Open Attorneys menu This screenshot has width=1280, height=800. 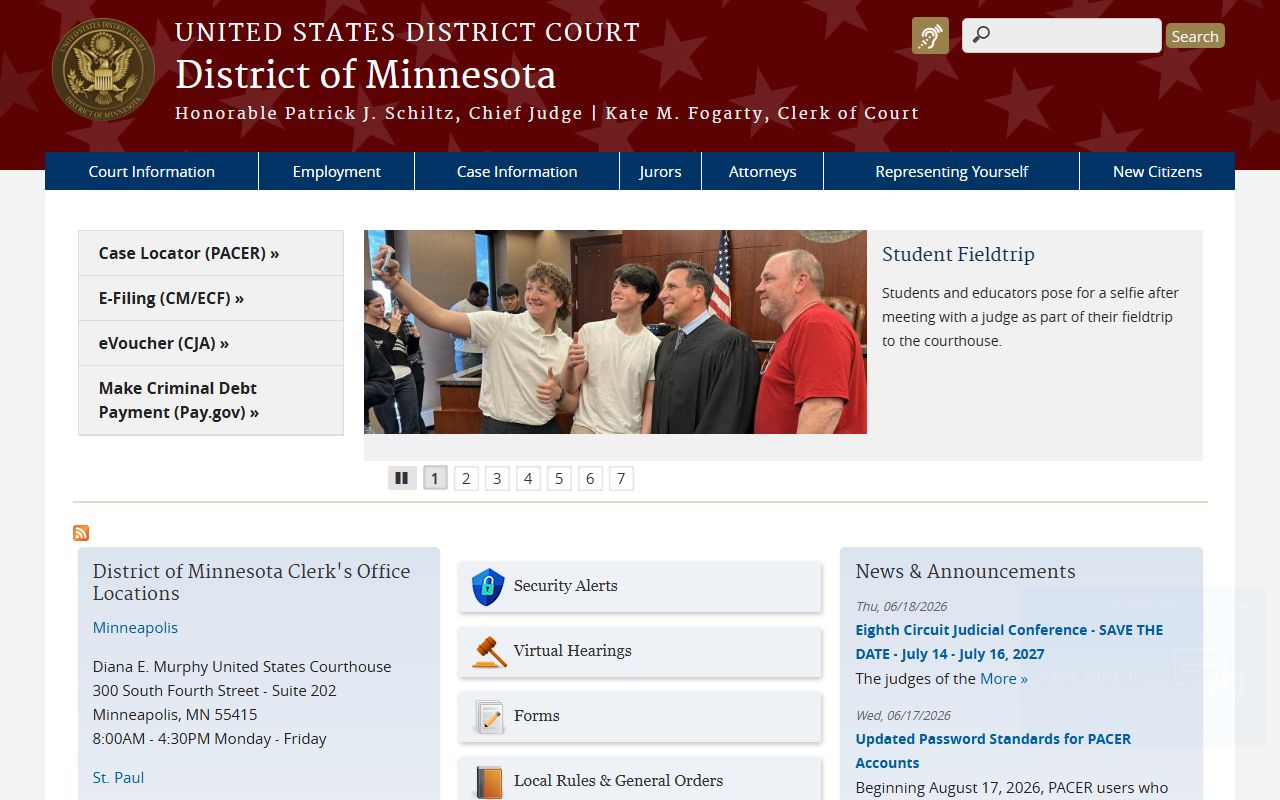pos(763,171)
